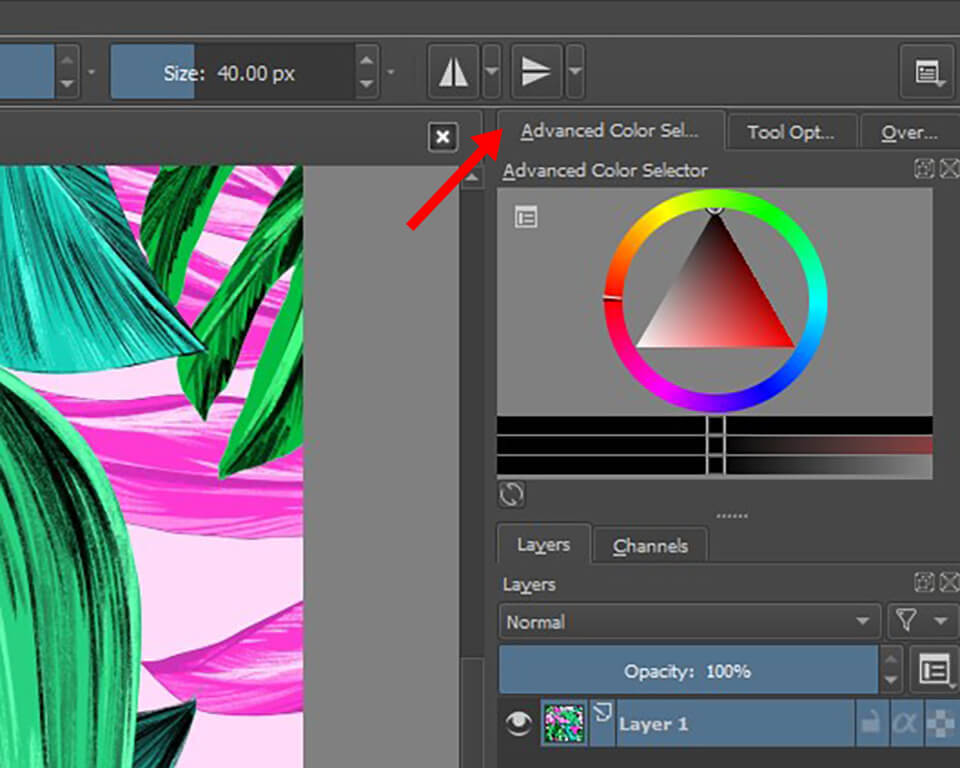Hide Layer 1 using the eye toggle
The image size is (960, 768).
tap(518, 723)
